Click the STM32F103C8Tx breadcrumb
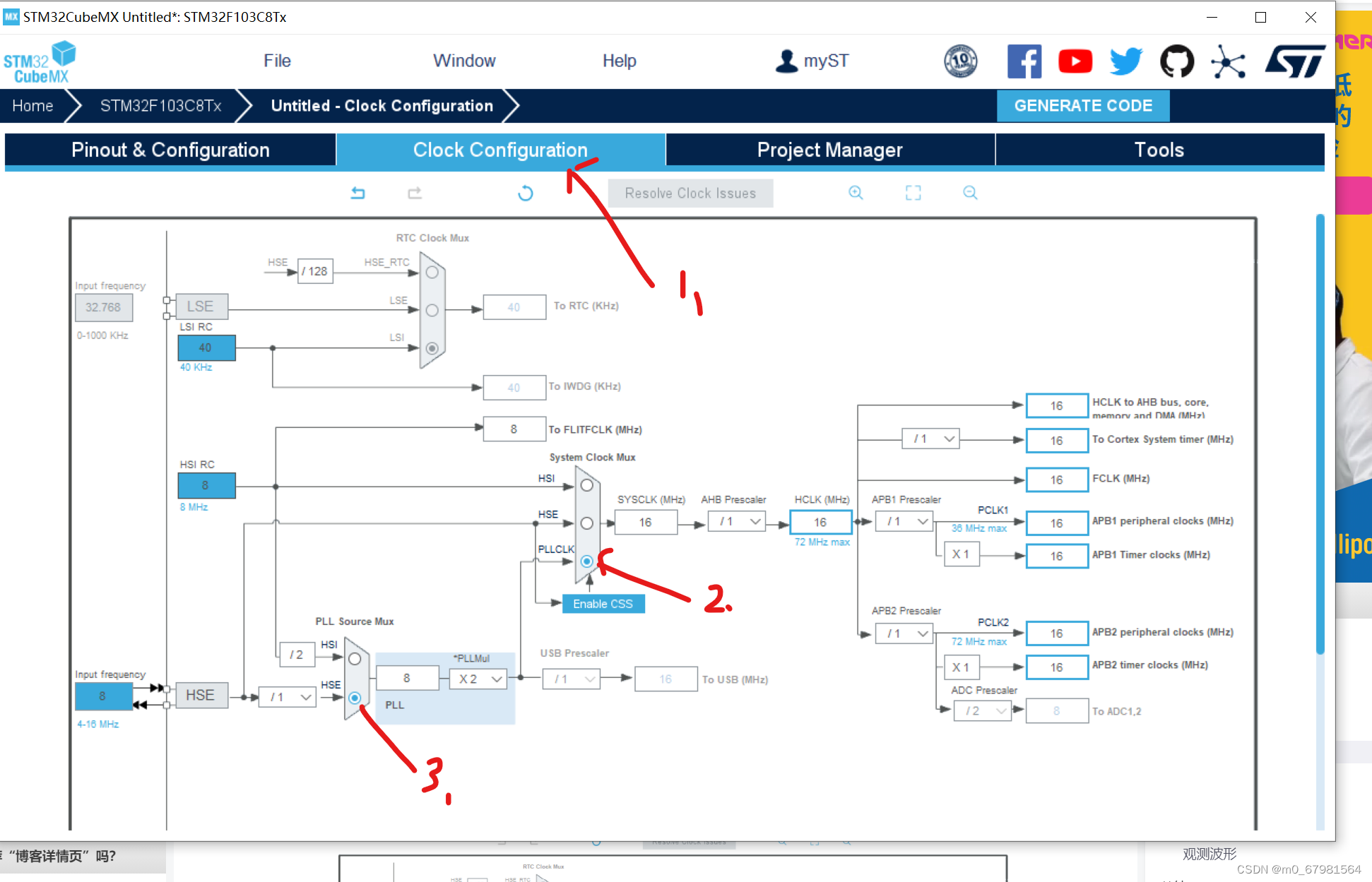The height and width of the screenshot is (882, 1372). pyautogui.click(x=161, y=106)
